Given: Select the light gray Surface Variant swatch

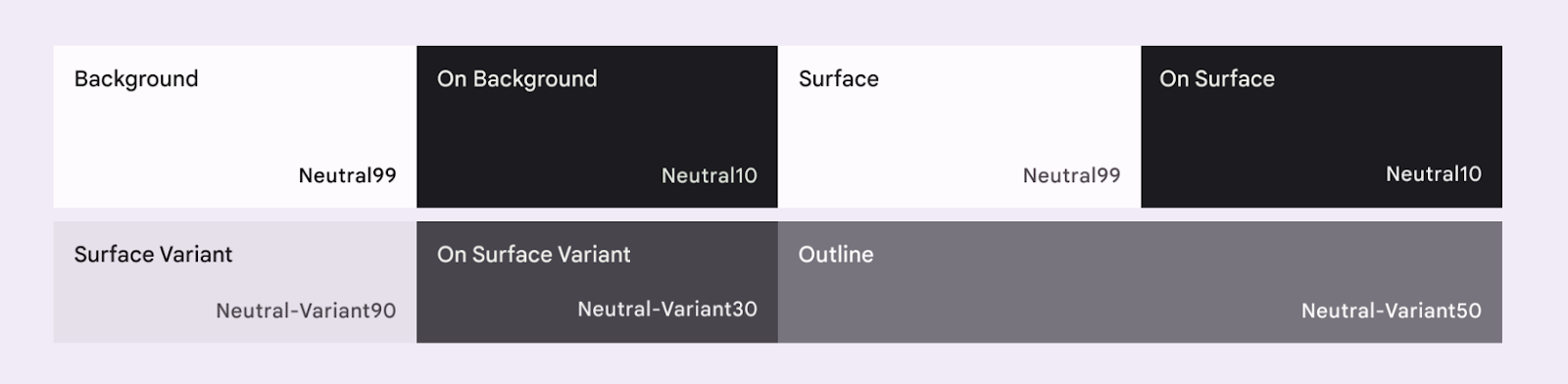Looking at the screenshot, I should coord(235,282).
